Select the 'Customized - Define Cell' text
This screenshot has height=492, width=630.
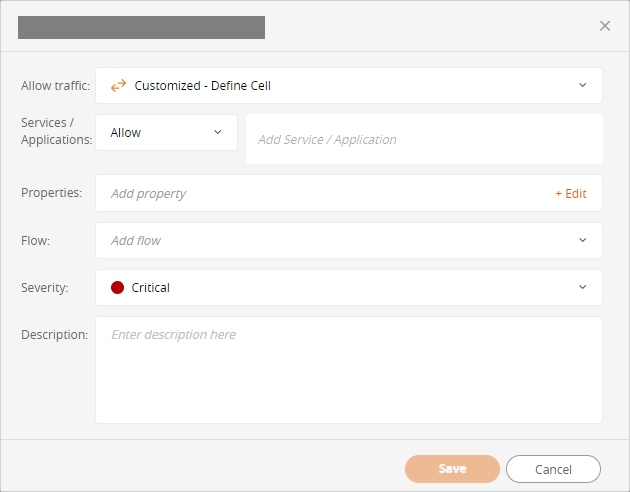(x=202, y=86)
